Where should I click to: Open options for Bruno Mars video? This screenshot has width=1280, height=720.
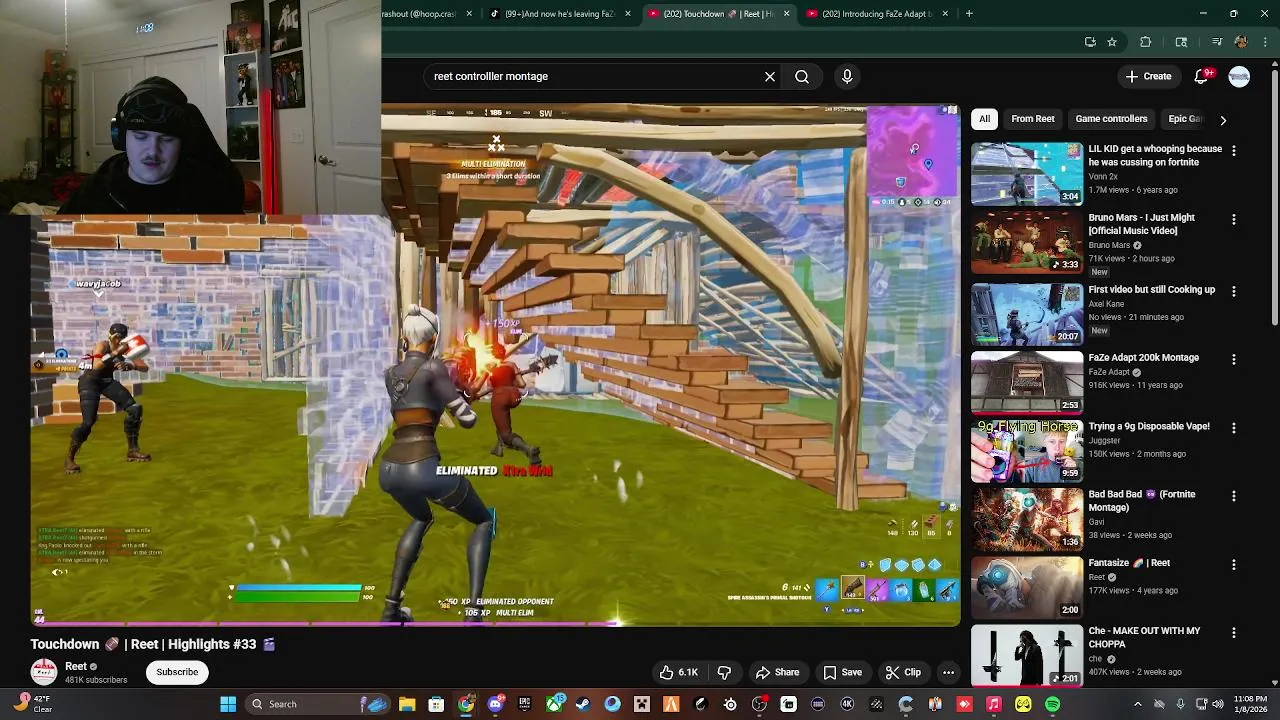point(1234,219)
